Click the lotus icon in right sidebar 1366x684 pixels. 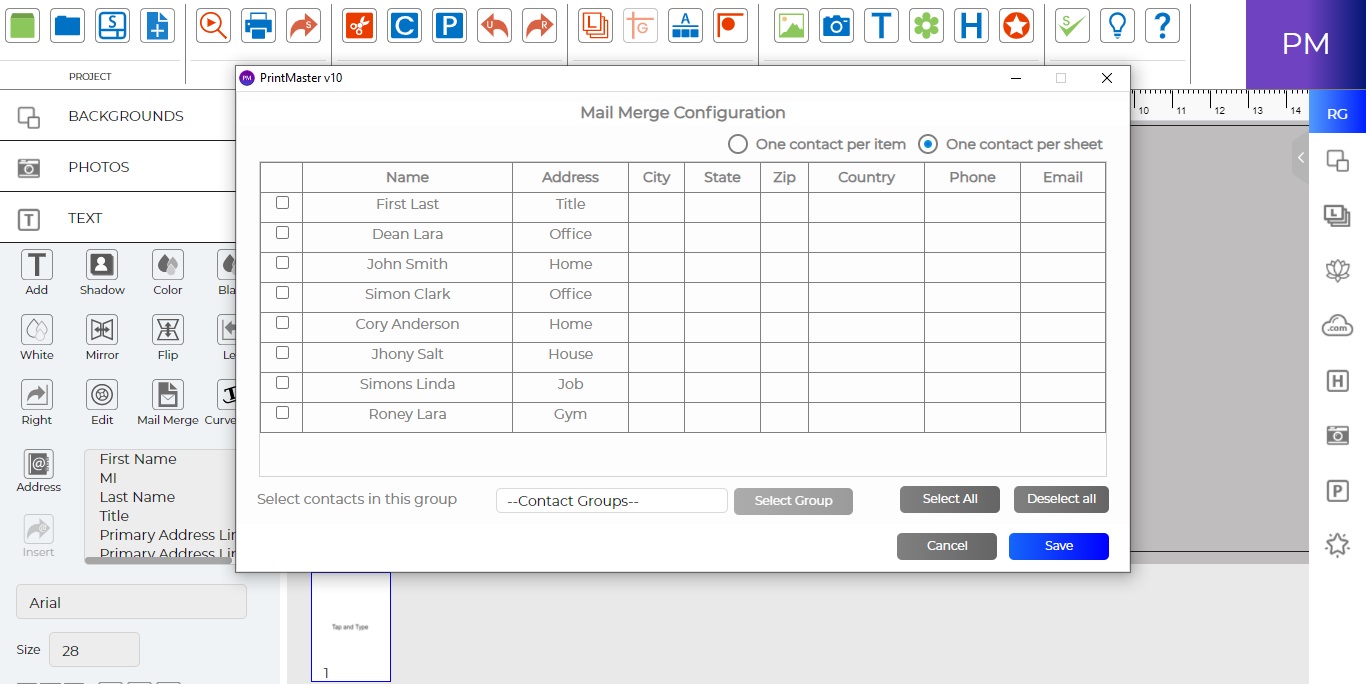pyautogui.click(x=1337, y=270)
